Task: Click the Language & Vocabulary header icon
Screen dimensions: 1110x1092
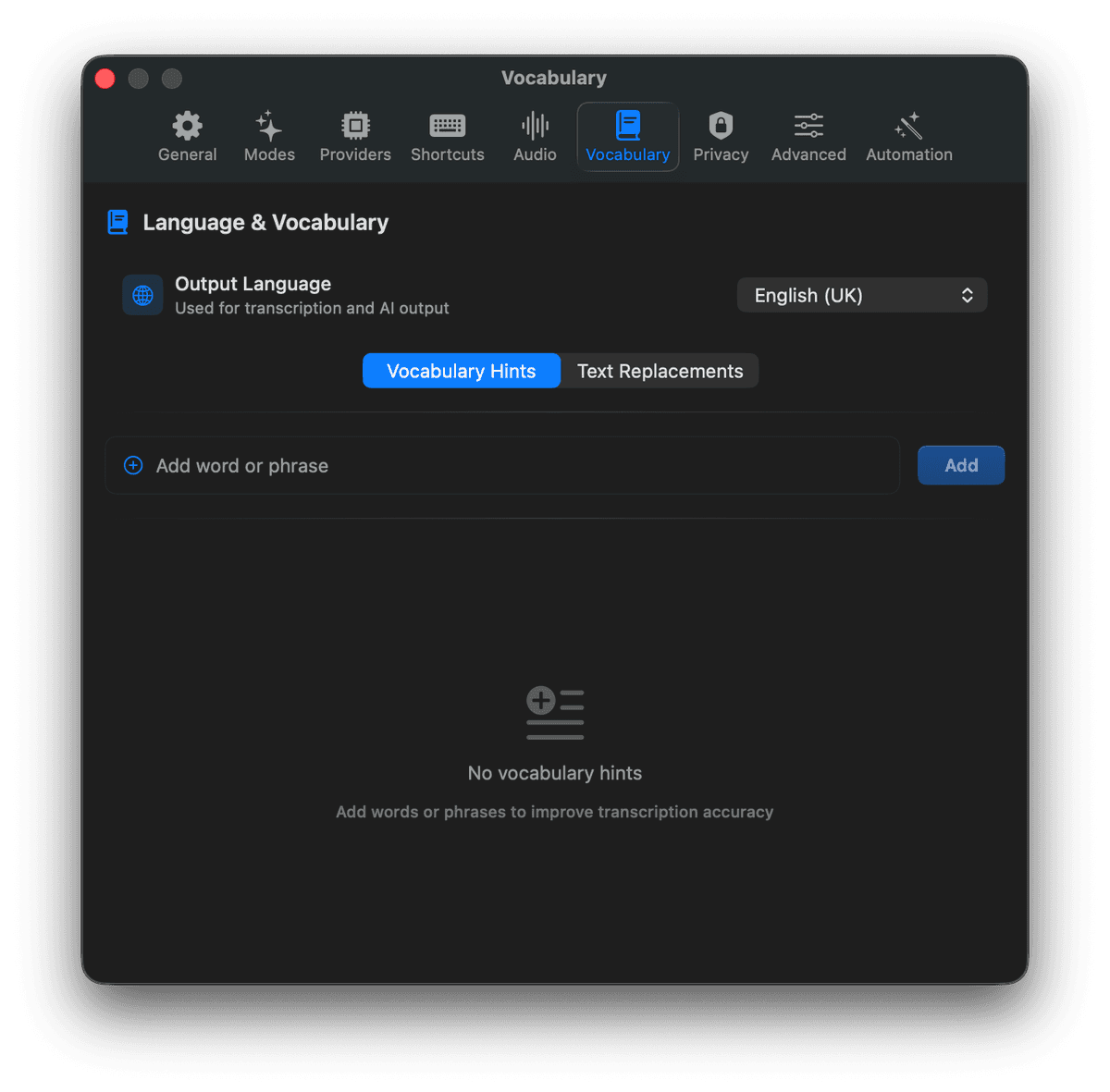Action: click(x=117, y=222)
